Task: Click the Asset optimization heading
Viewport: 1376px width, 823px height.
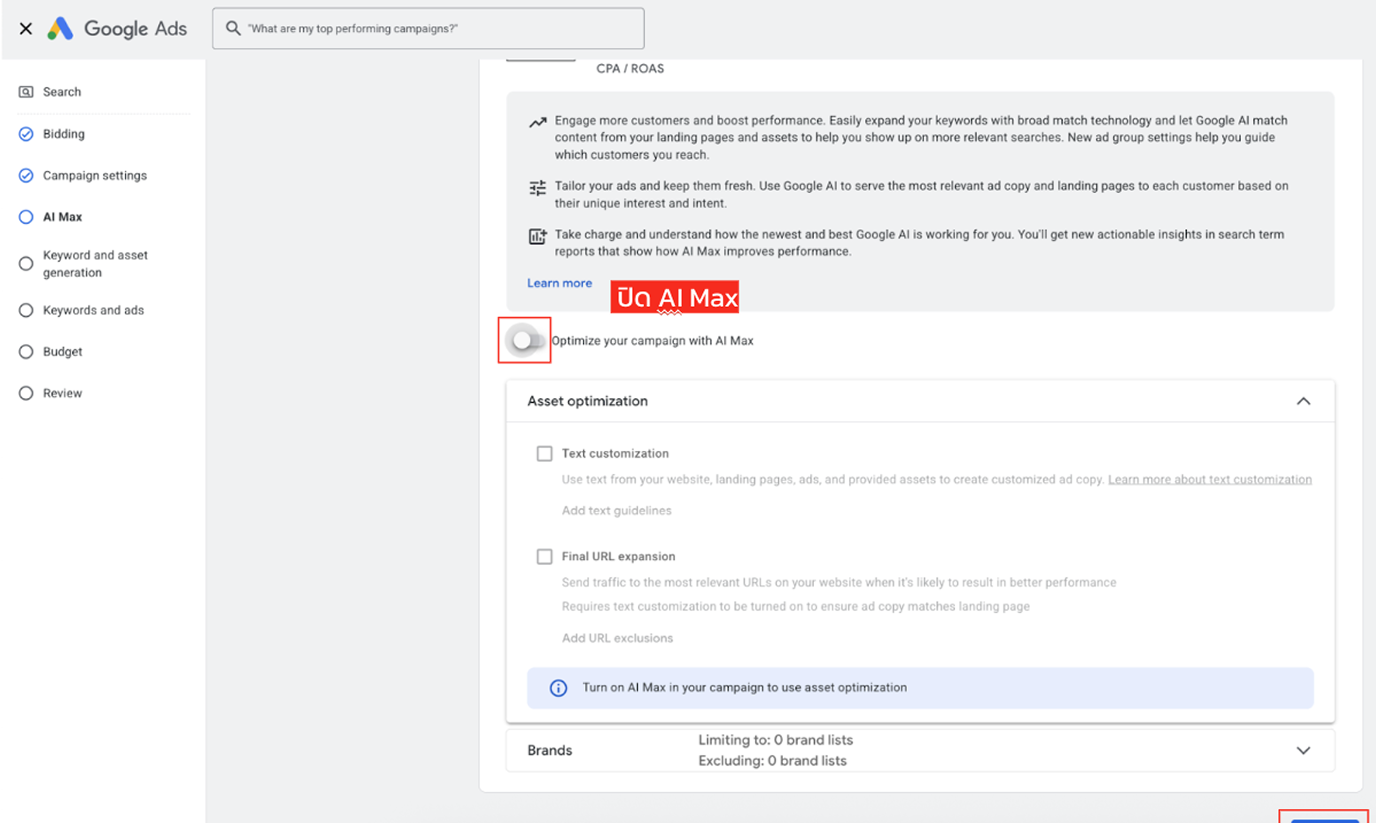Action: [587, 401]
